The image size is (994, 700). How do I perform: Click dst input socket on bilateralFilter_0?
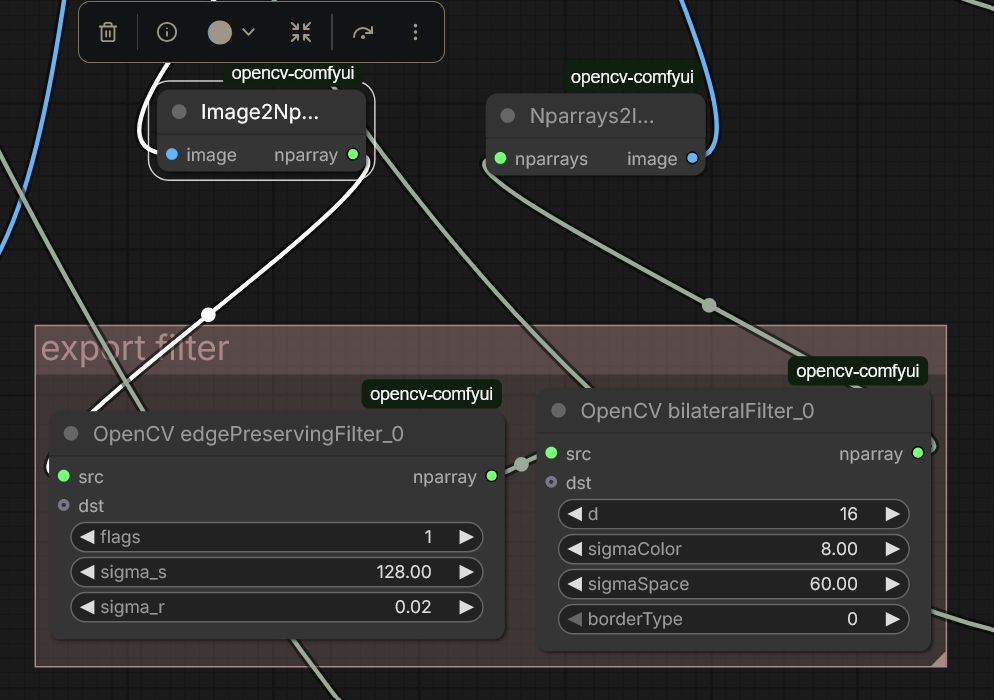point(551,483)
